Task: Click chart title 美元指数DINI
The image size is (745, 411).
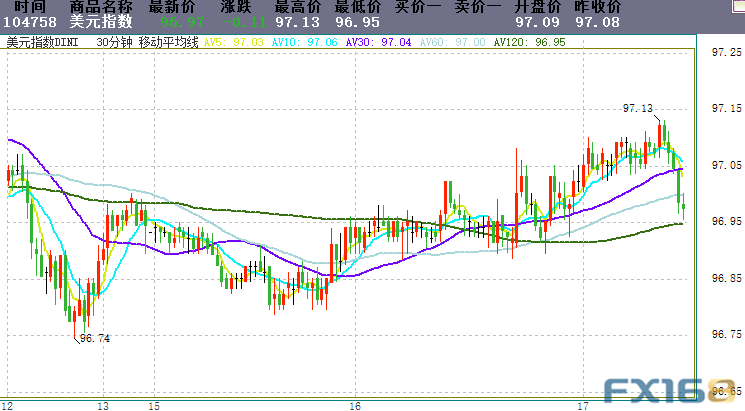Action: tap(42, 42)
